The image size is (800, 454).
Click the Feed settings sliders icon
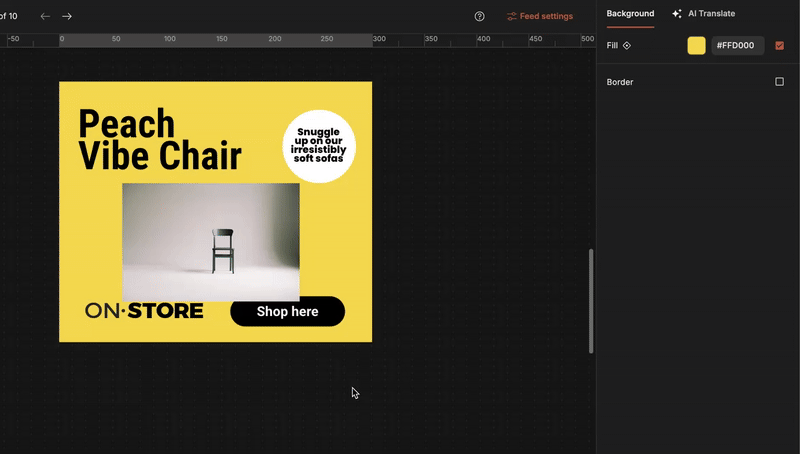[x=512, y=16]
